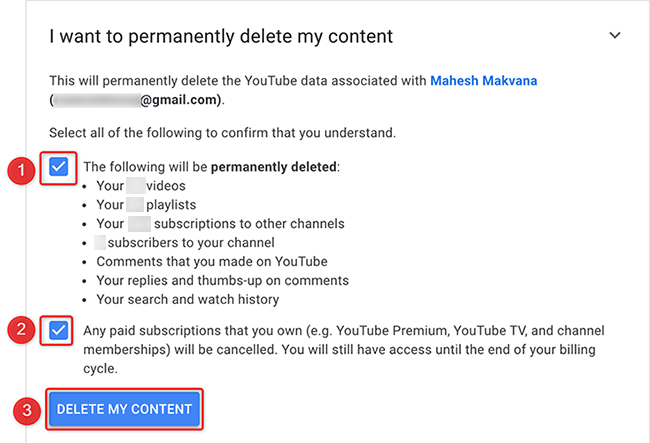This screenshot has width=650, height=443.
Task: Open the Mahesh Makvana account link
Action: [484, 80]
